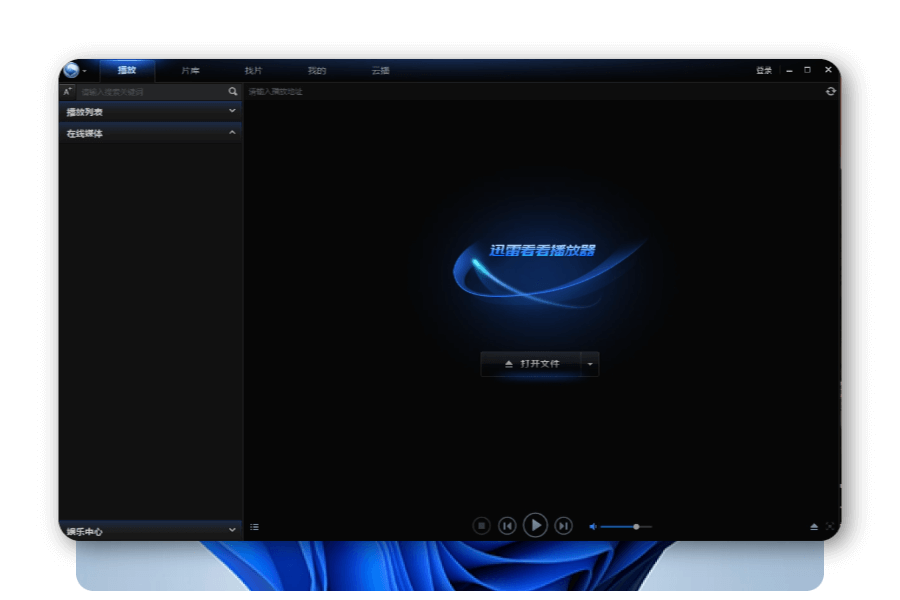The image size is (900, 600).
Task: Open the 片库 tab
Action: pos(190,71)
